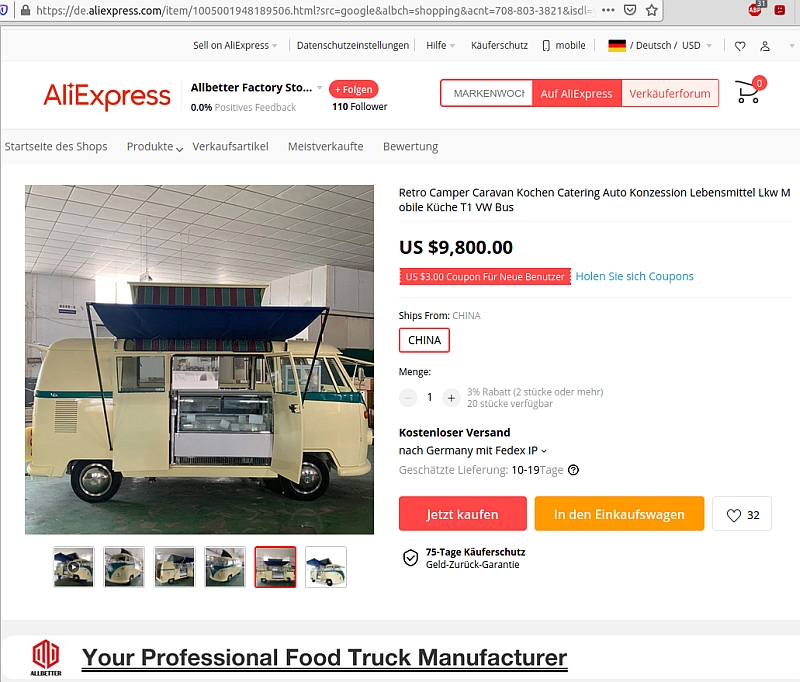Open the shopping cart icon
Screen dimensions: 800x682
(x=749, y=92)
